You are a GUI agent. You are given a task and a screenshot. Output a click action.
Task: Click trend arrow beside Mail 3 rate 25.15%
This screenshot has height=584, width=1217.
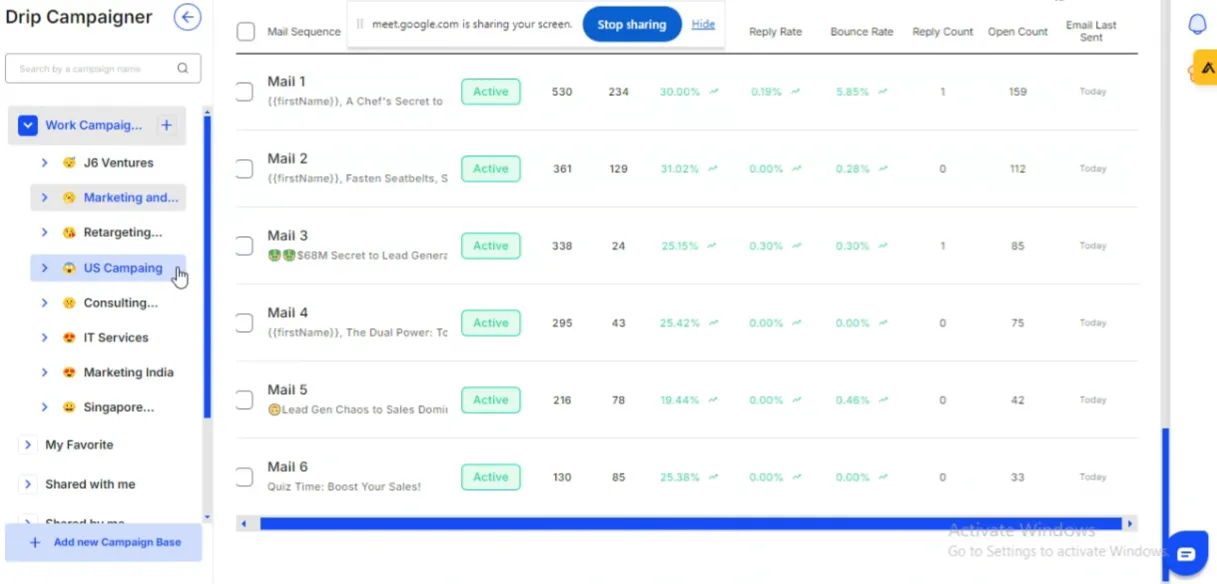coord(714,245)
